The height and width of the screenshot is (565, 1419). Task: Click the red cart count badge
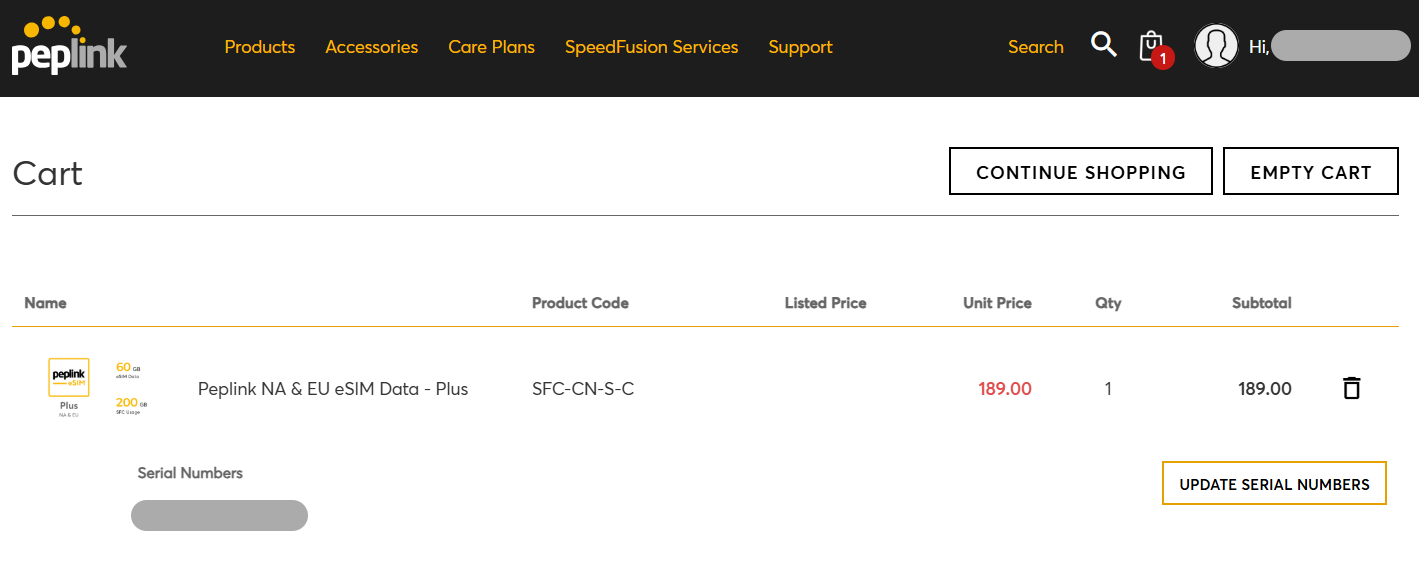click(x=1162, y=59)
